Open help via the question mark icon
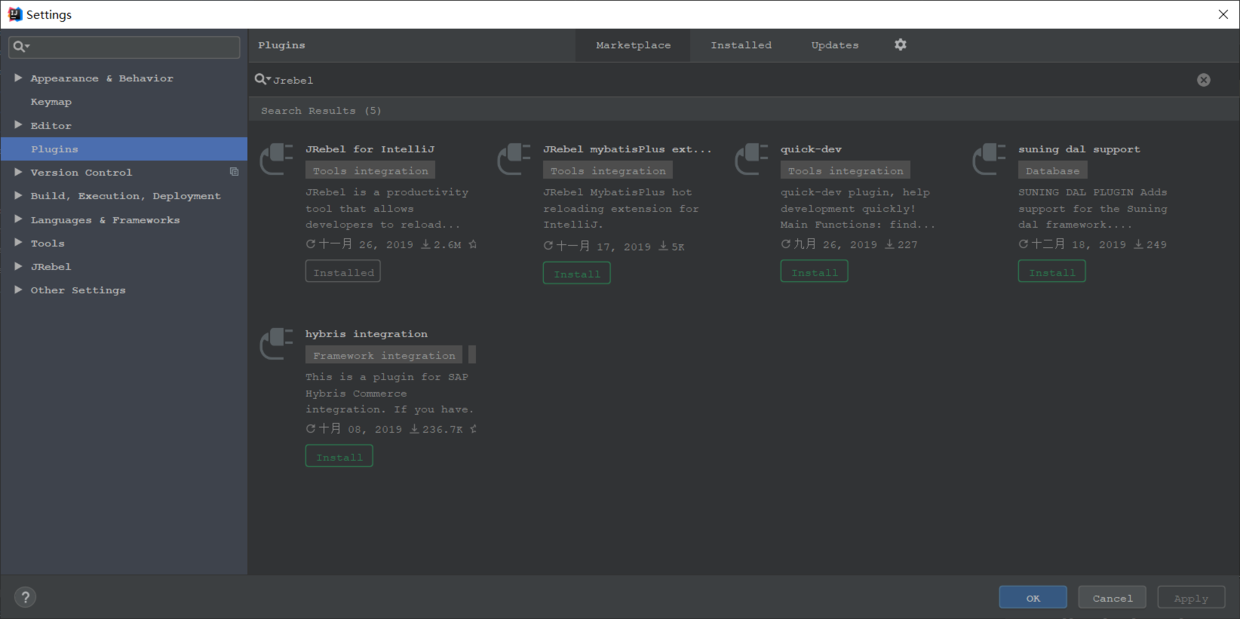This screenshot has width=1240, height=619. pyautogui.click(x=26, y=597)
